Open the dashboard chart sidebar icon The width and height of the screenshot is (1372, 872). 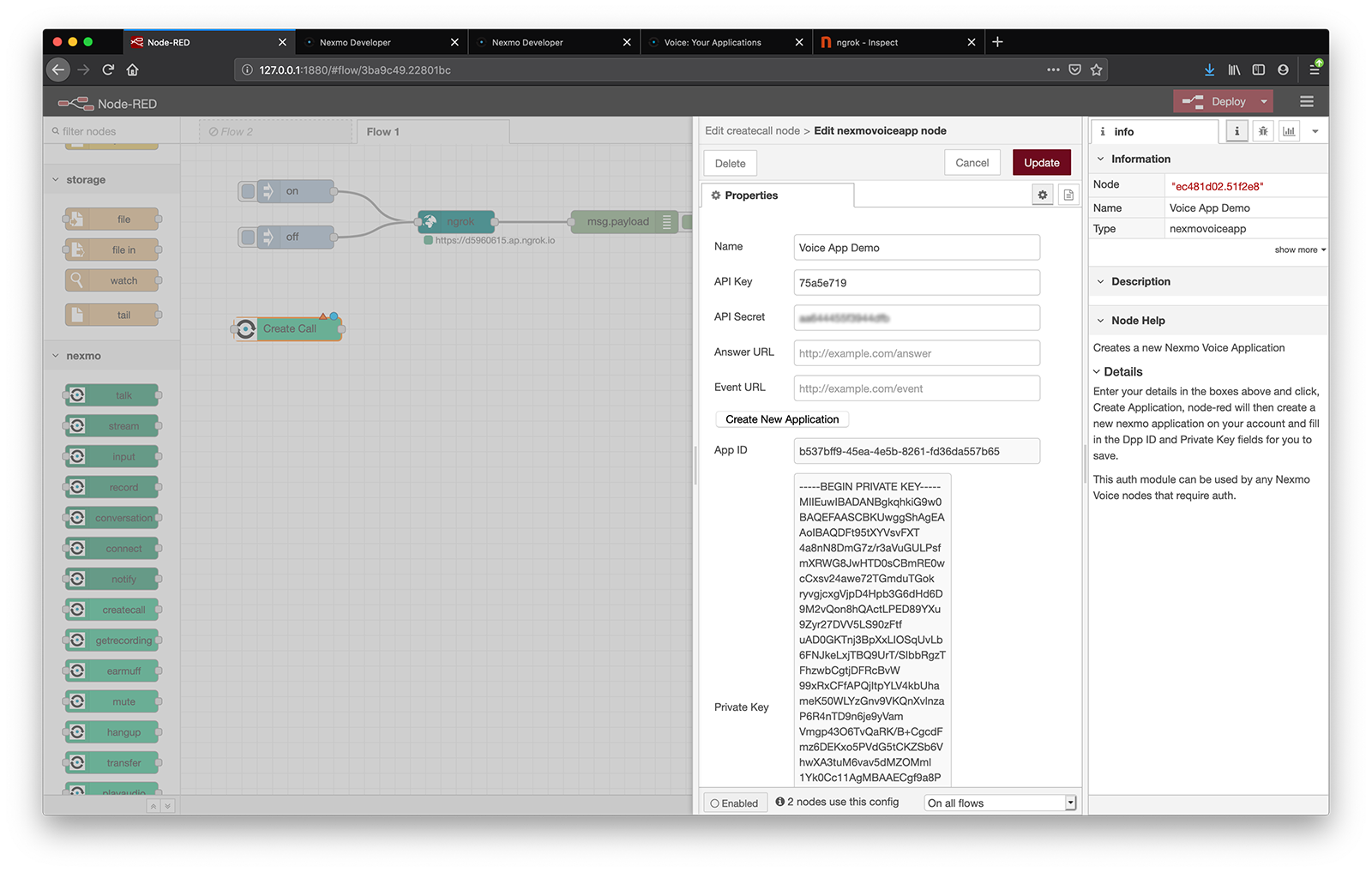[x=1289, y=131]
